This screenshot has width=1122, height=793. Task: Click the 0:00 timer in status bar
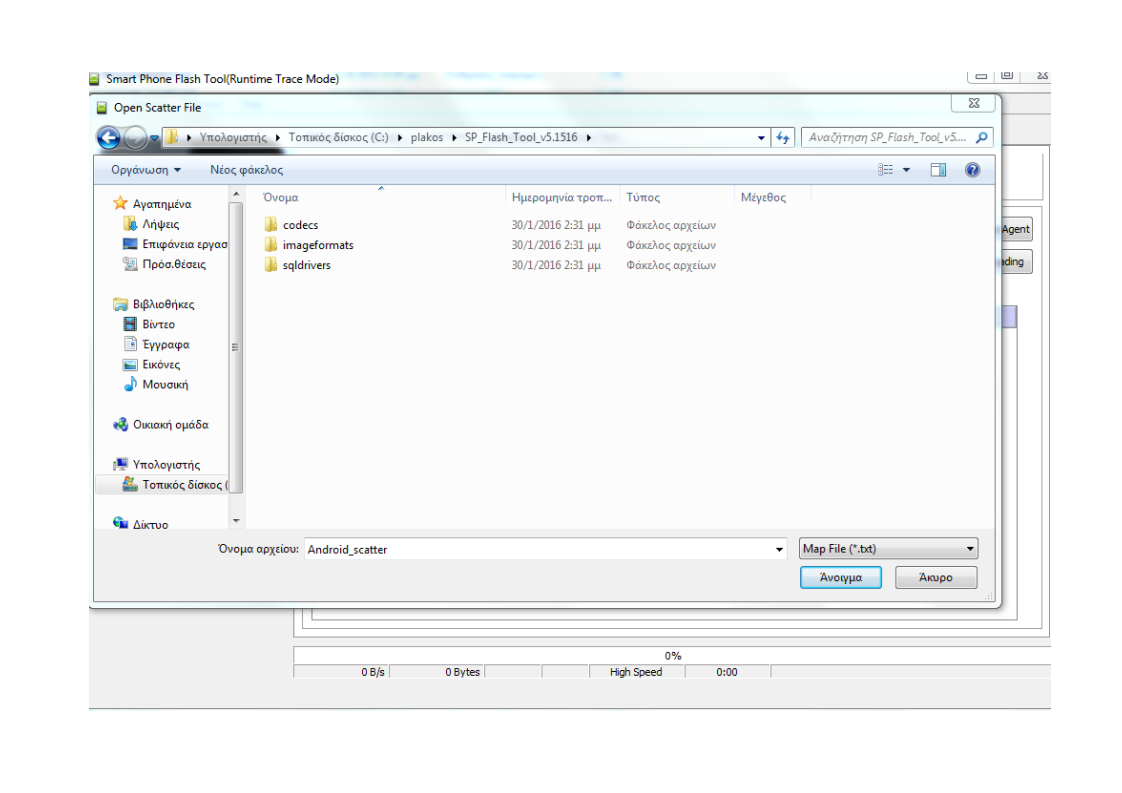[726, 672]
